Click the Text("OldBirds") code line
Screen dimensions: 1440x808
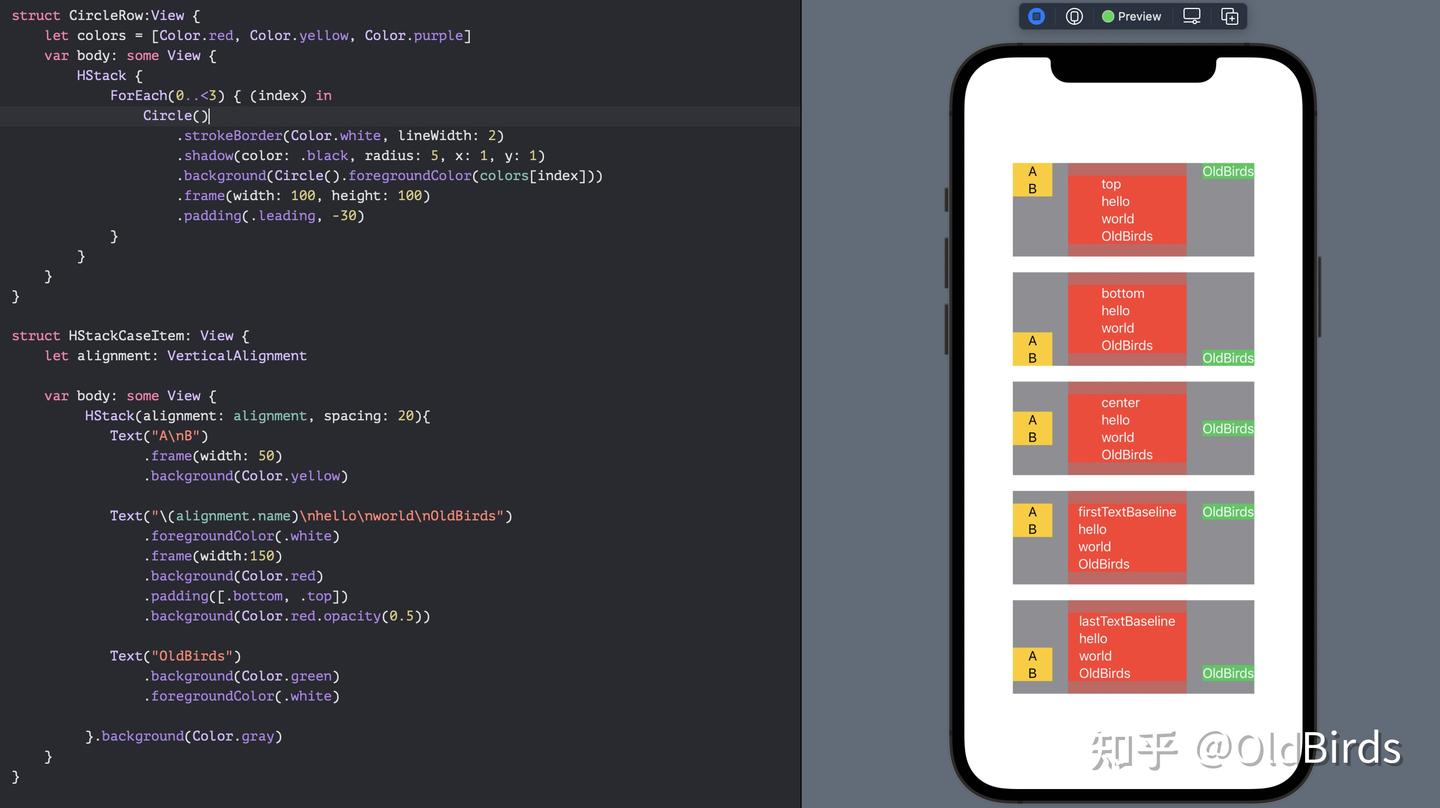tap(176, 655)
